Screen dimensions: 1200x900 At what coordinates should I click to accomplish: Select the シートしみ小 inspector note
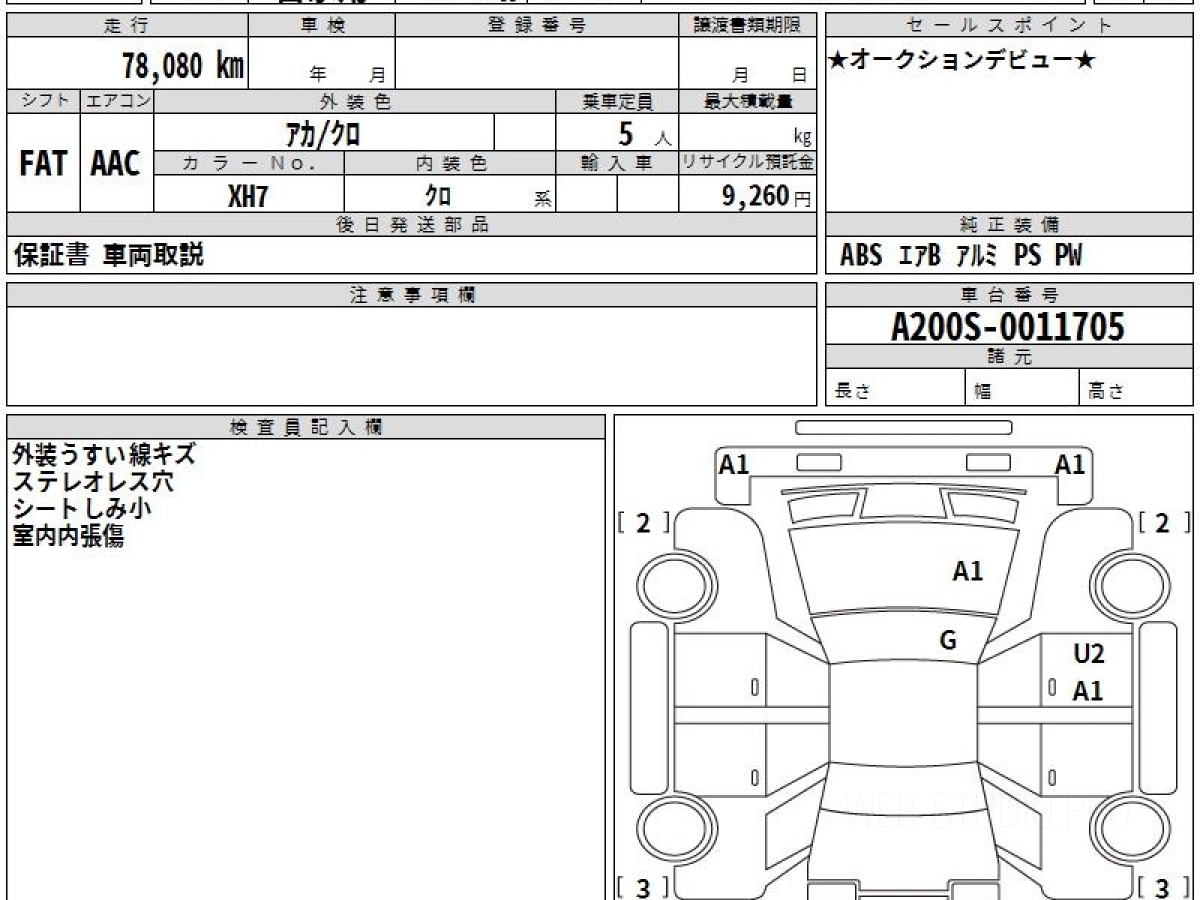point(82,509)
